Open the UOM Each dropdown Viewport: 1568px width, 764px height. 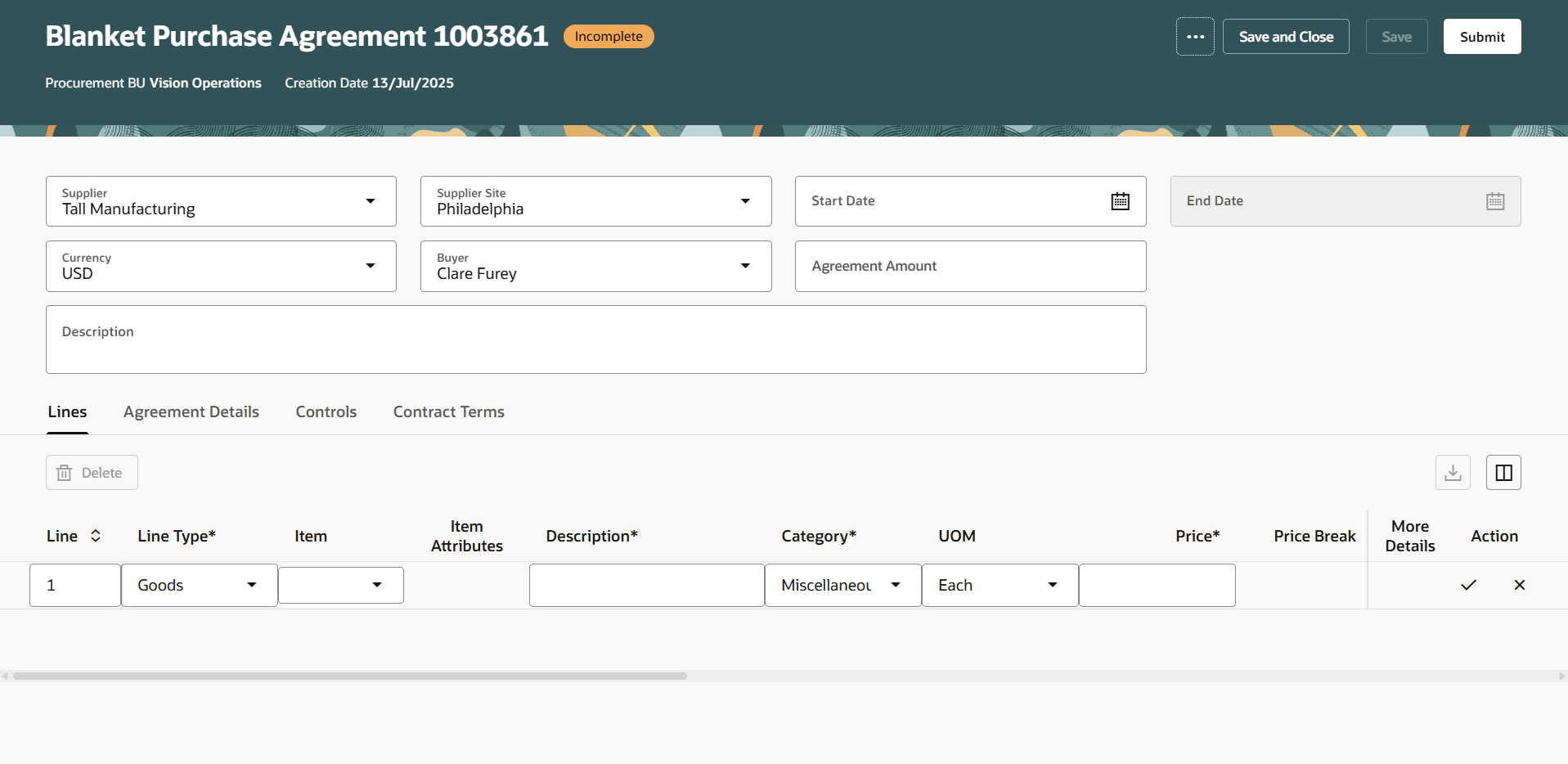(1053, 585)
